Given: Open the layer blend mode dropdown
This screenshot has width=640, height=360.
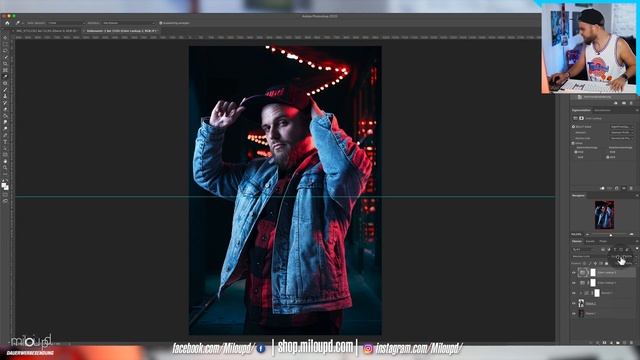Looking at the screenshot, I should coord(590,256).
